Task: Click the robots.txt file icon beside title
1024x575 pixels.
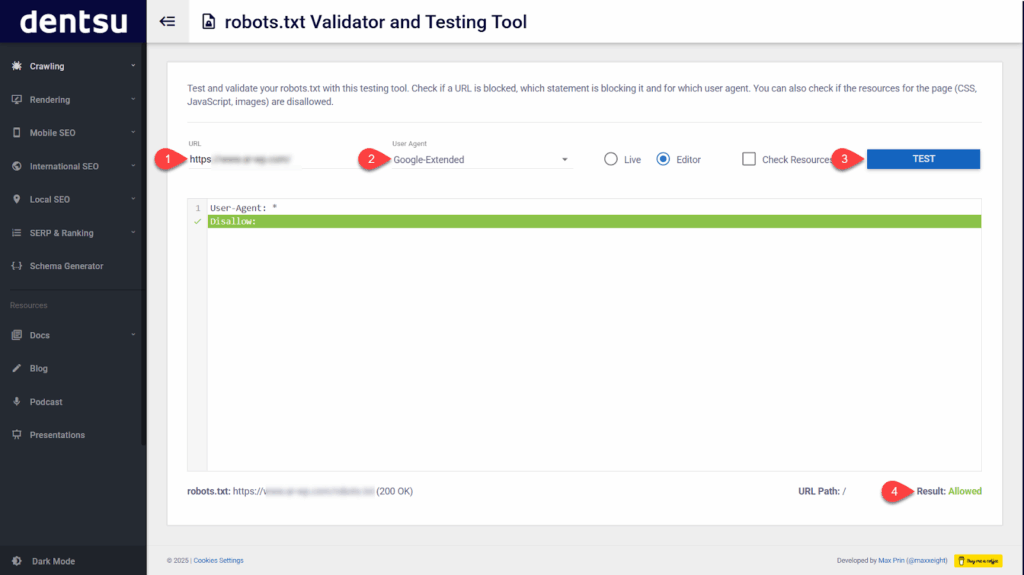Action: pos(208,22)
